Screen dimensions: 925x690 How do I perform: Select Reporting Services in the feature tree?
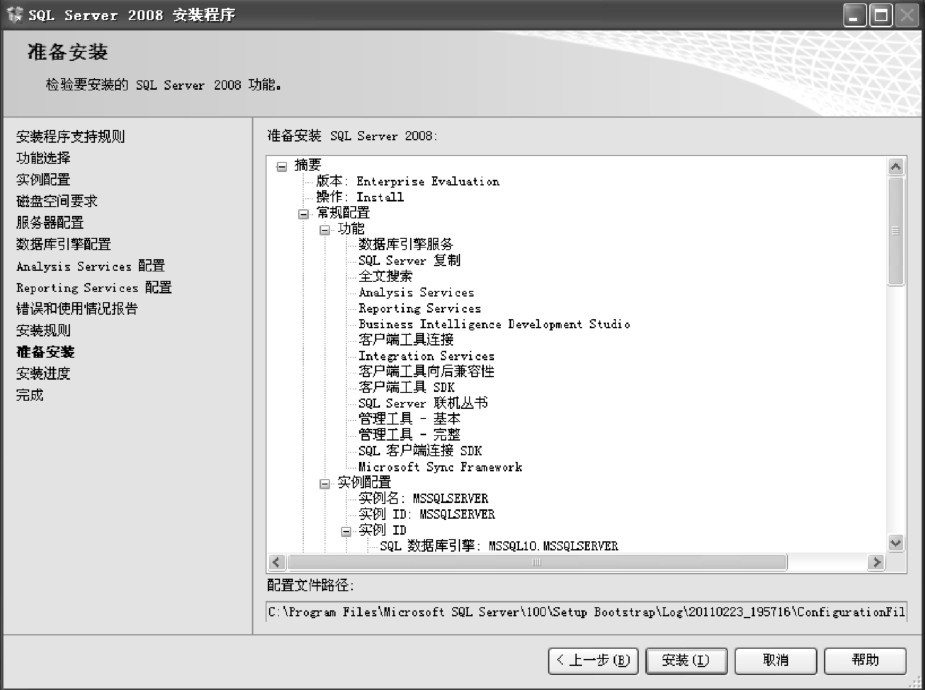coord(419,308)
